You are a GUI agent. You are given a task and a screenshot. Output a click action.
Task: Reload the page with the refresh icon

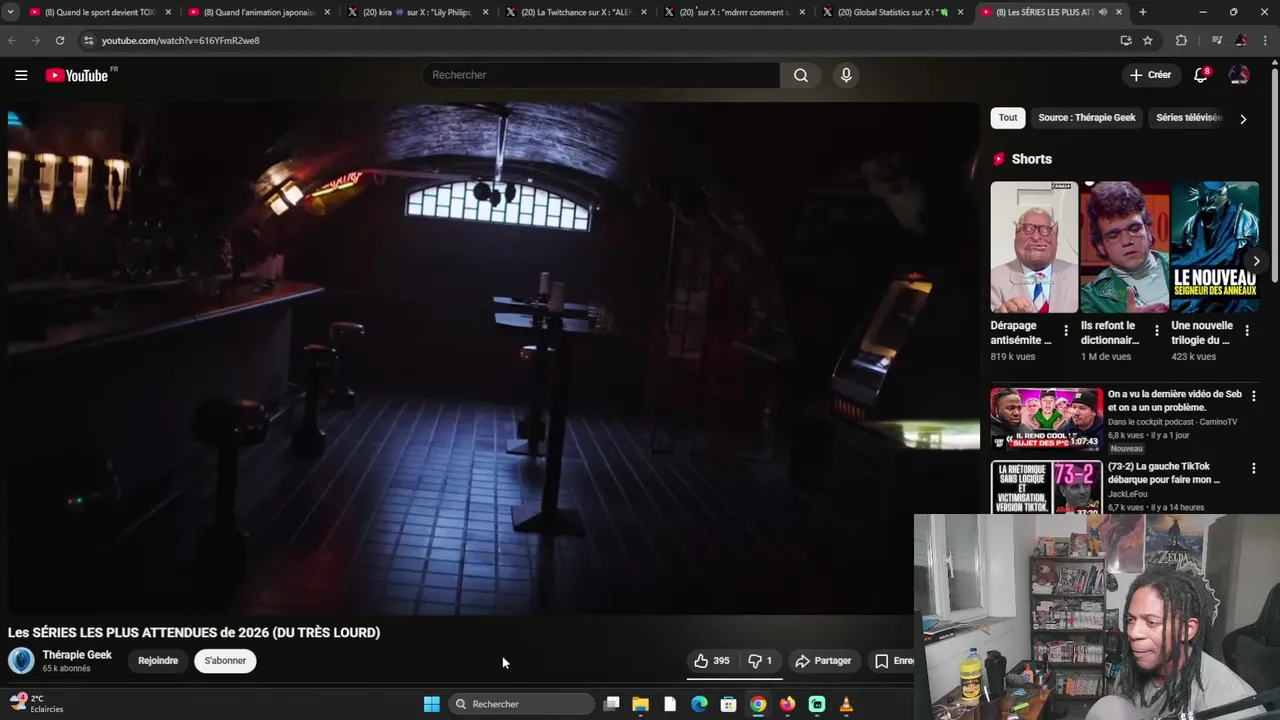[60, 40]
